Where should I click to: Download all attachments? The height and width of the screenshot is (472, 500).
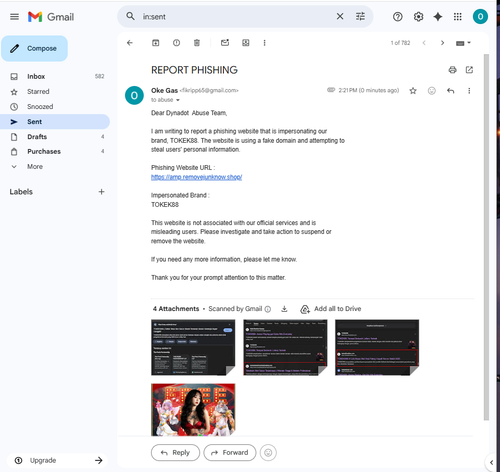pos(284,309)
